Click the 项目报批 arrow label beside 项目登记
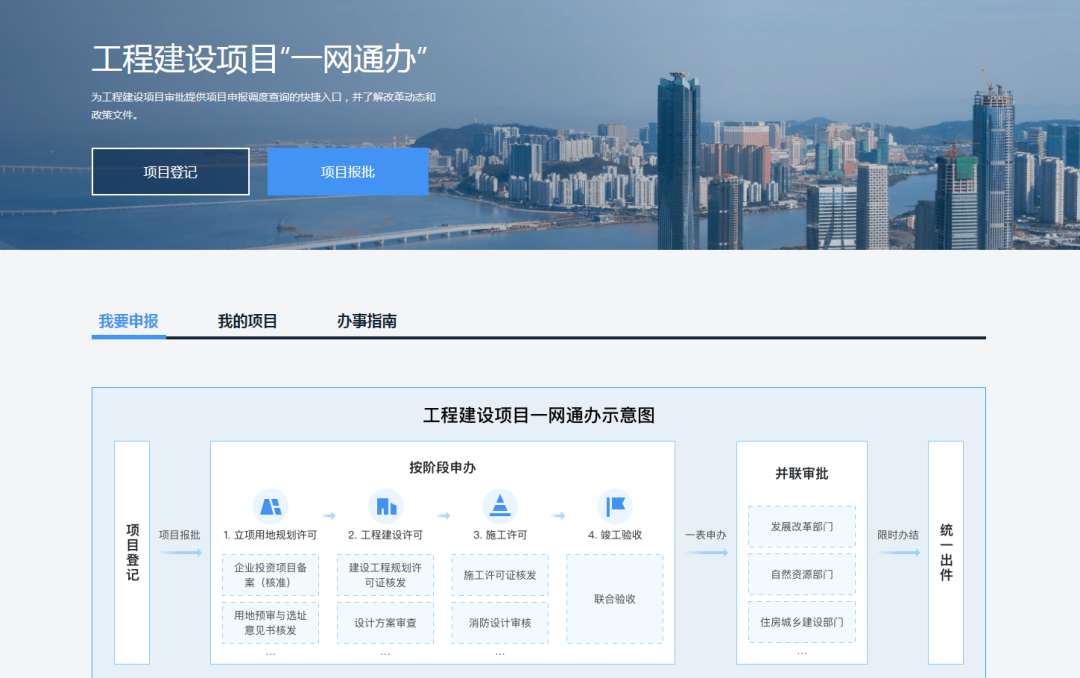 (x=180, y=535)
